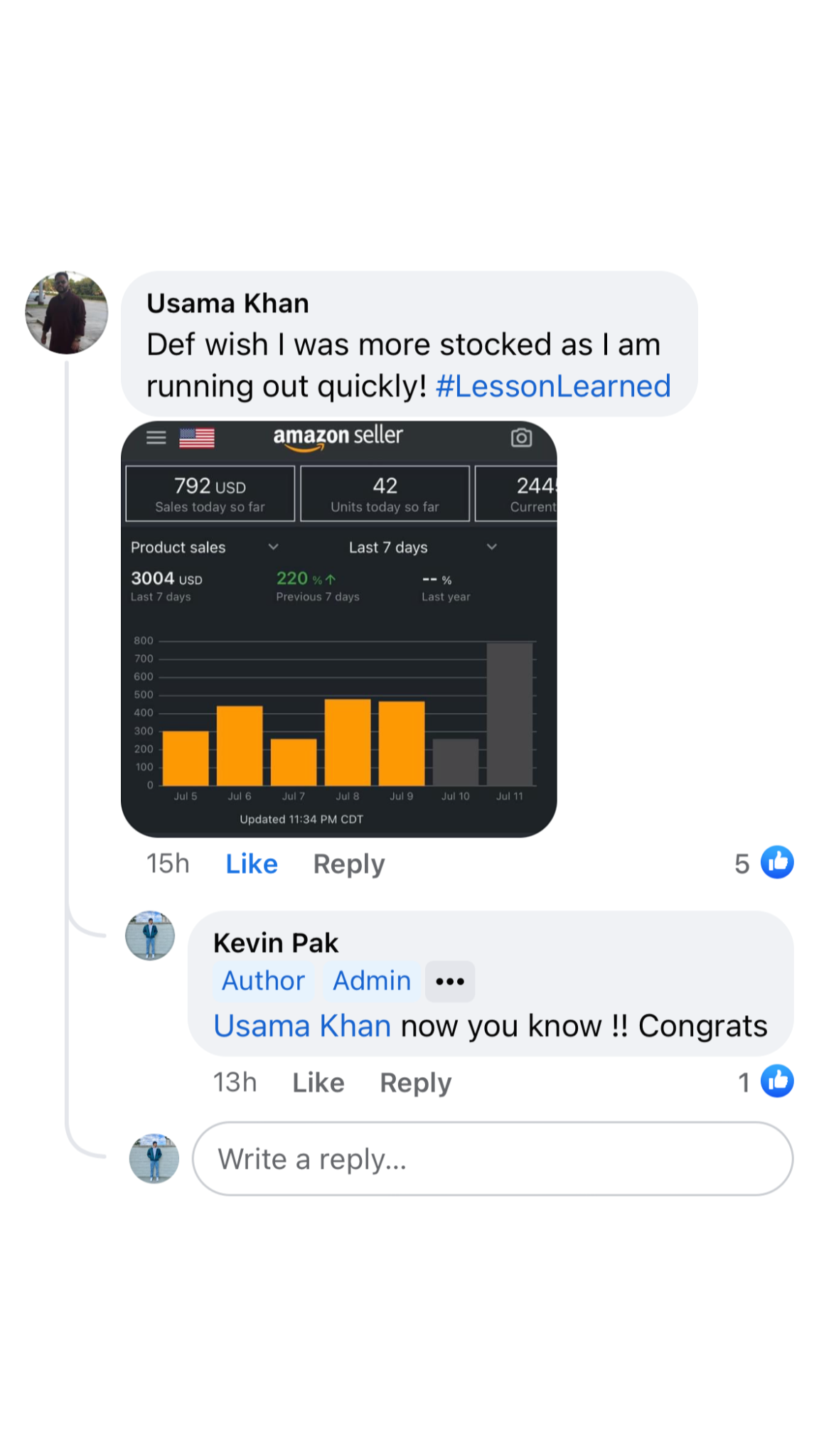Open Usama Khan's profile picture

pos(66,313)
